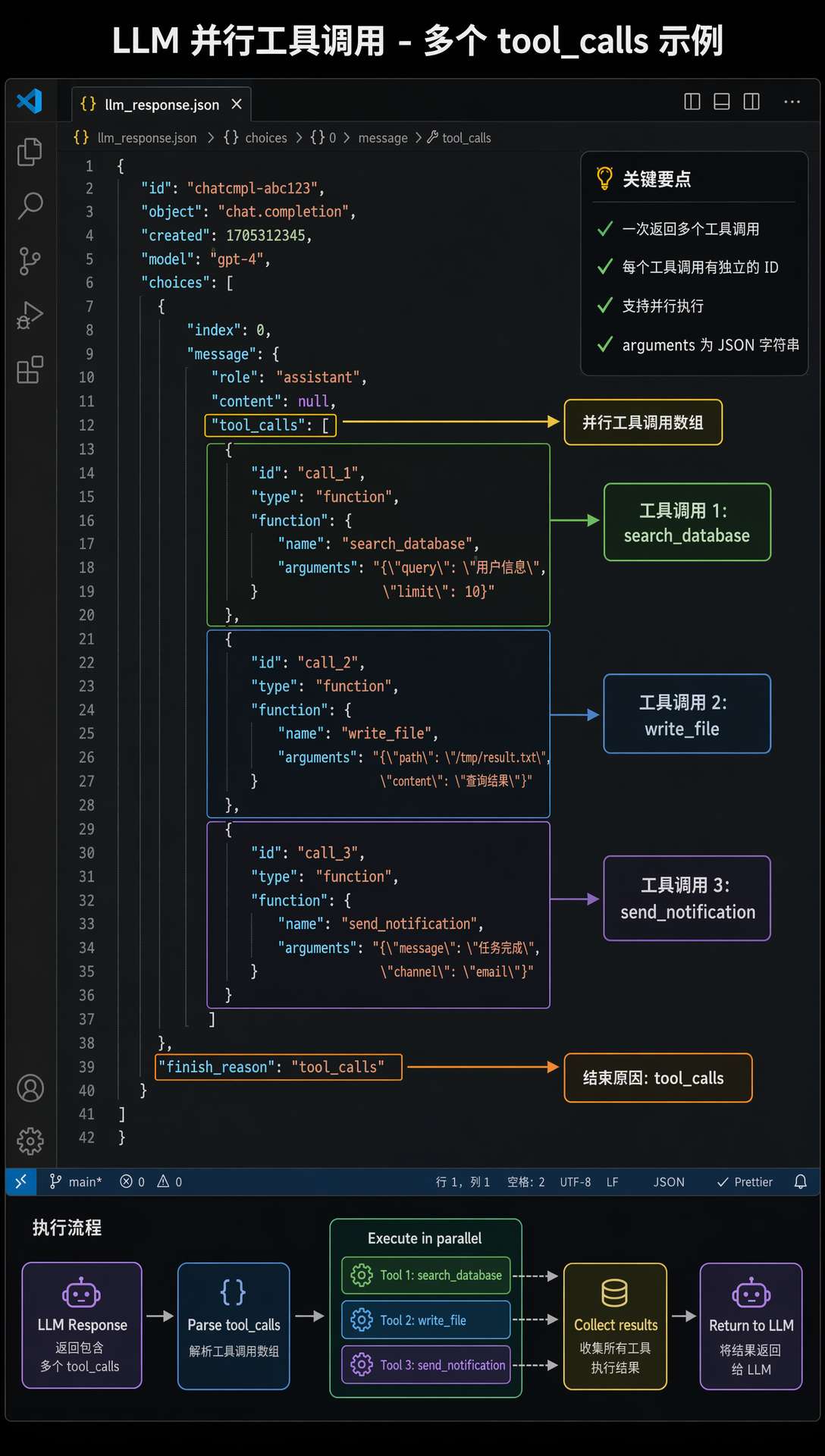The image size is (825, 1456).
Task: Open the editor more actions ellipsis menu
Action: (792, 102)
